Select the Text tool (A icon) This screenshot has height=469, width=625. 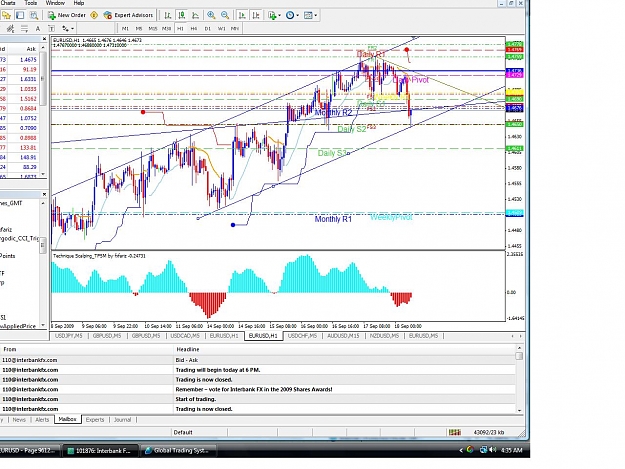(x=38, y=28)
